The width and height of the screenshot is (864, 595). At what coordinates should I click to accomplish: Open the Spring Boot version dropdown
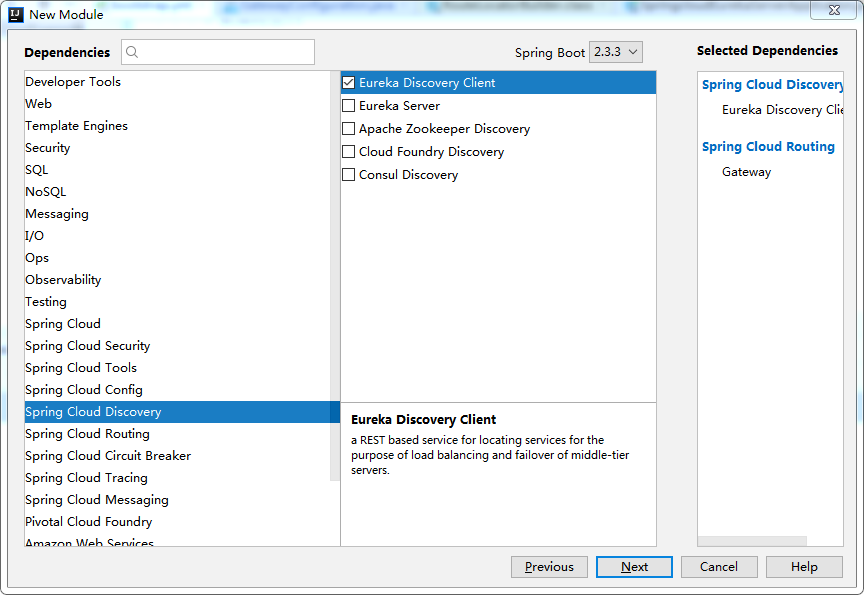[615, 52]
